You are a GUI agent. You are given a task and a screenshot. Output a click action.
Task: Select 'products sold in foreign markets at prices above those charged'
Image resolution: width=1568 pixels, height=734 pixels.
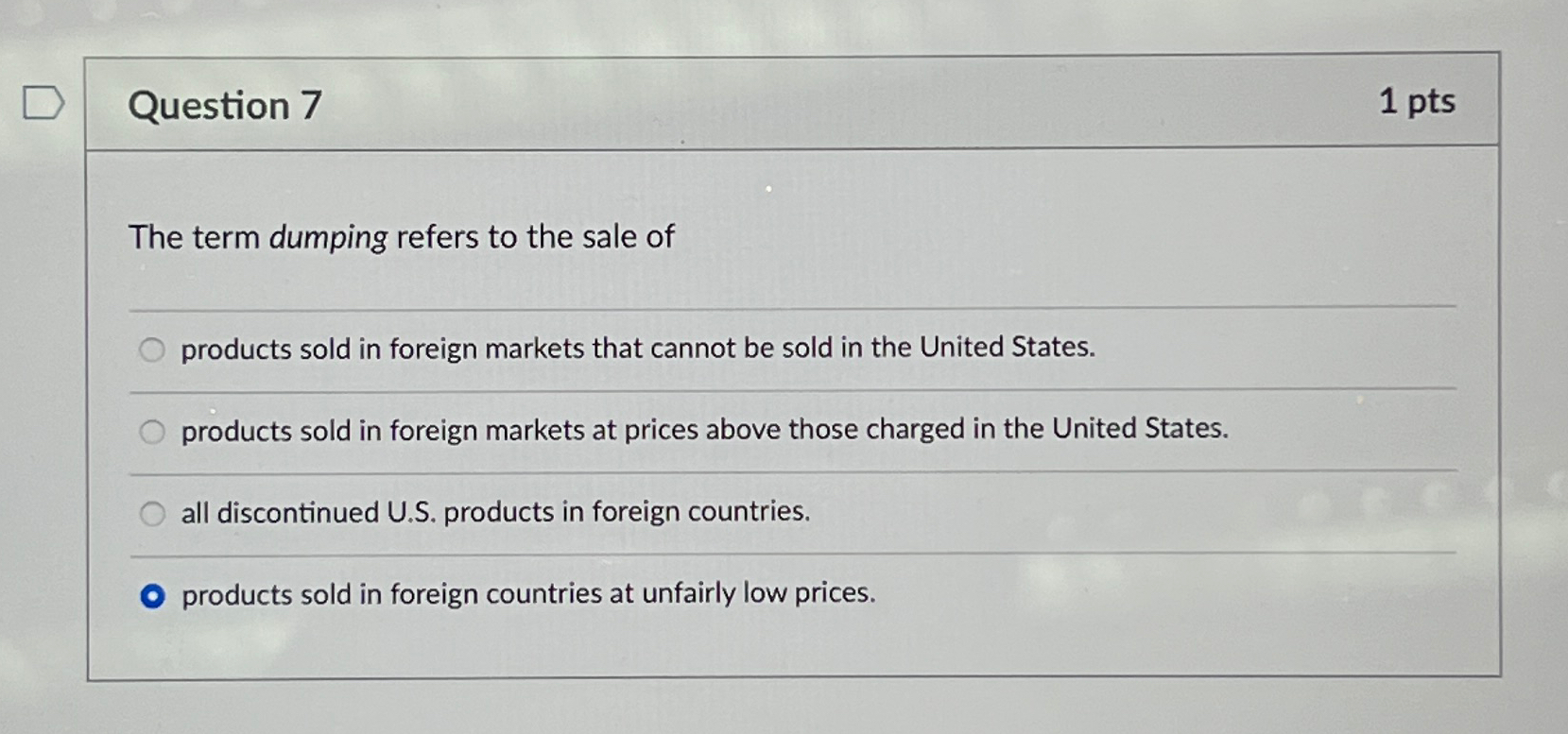coord(152,431)
